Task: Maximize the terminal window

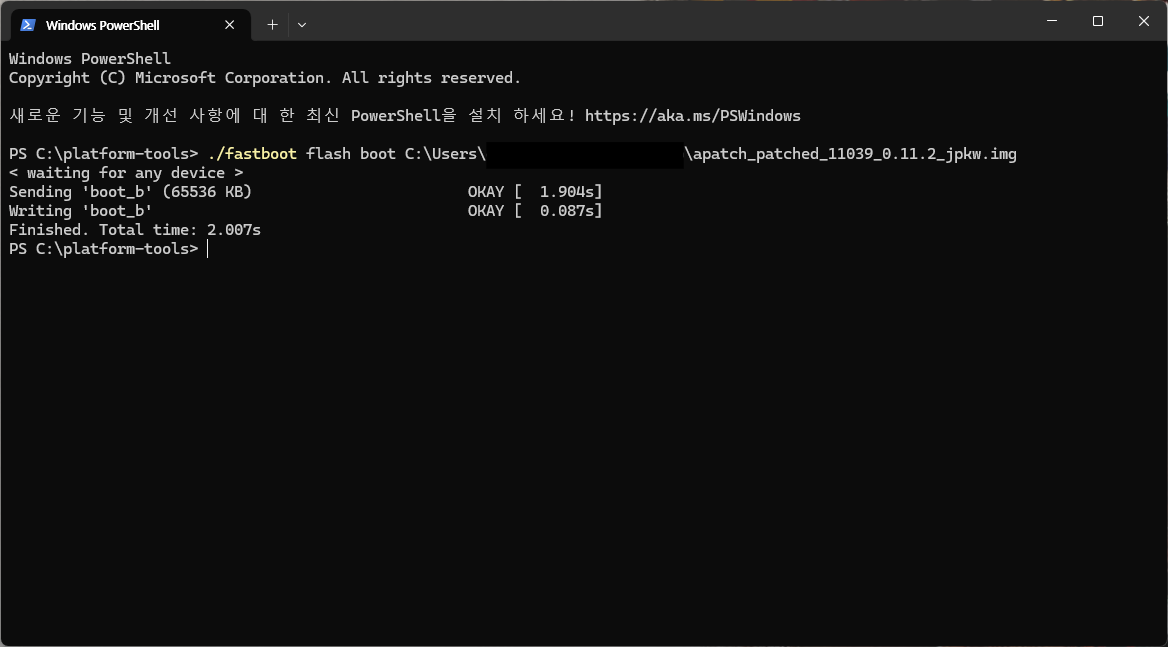Action: pyautogui.click(x=1097, y=21)
